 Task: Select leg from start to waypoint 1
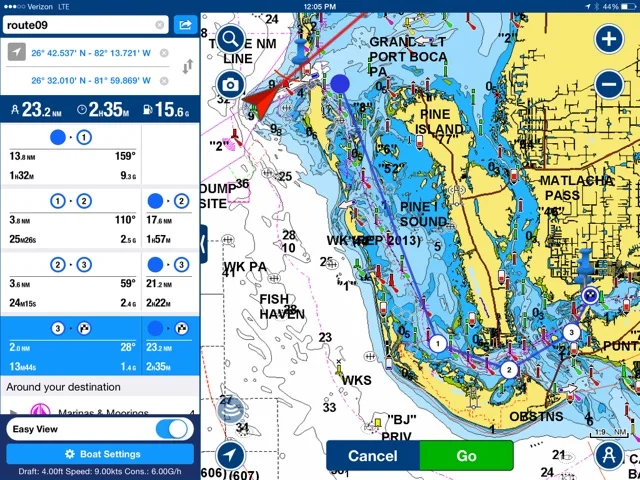pyautogui.click(x=71, y=156)
